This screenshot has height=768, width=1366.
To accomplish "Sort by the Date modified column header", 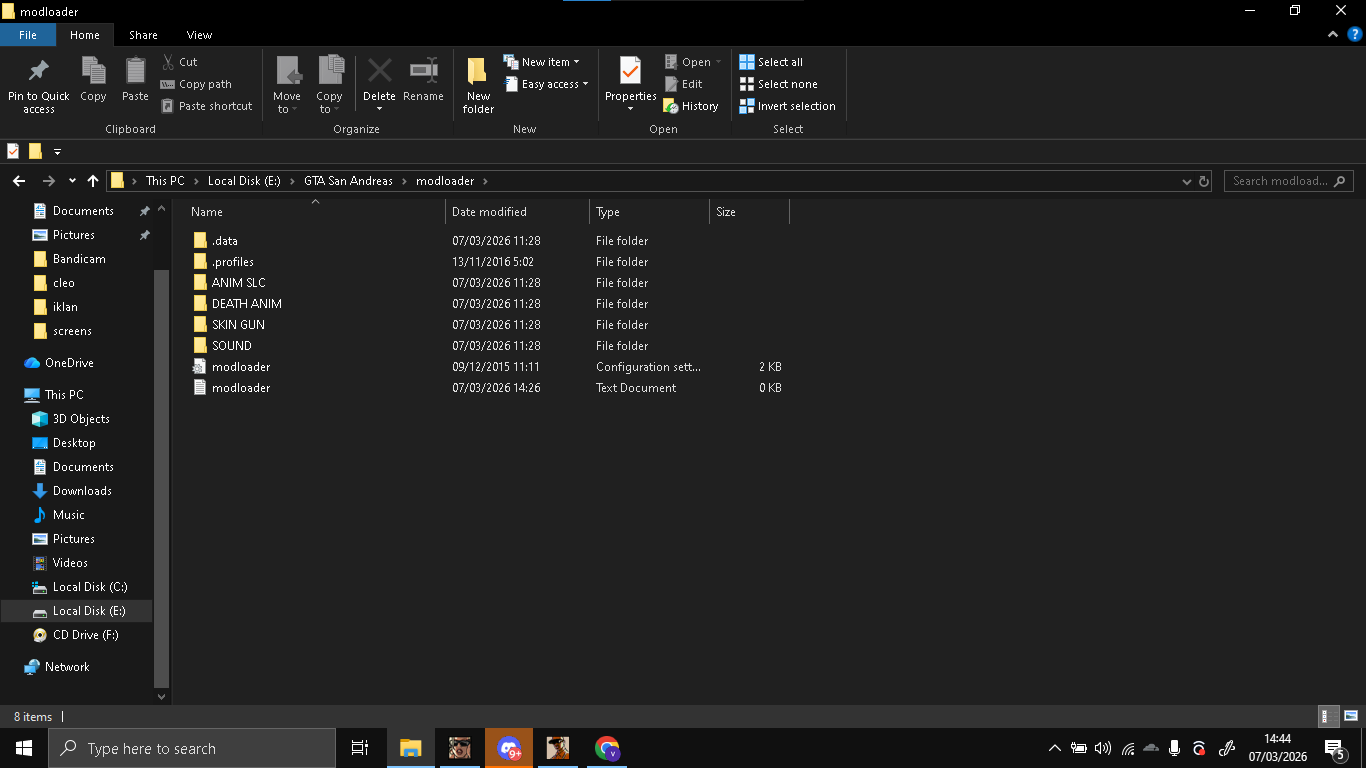I will pyautogui.click(x=489, y=212).
